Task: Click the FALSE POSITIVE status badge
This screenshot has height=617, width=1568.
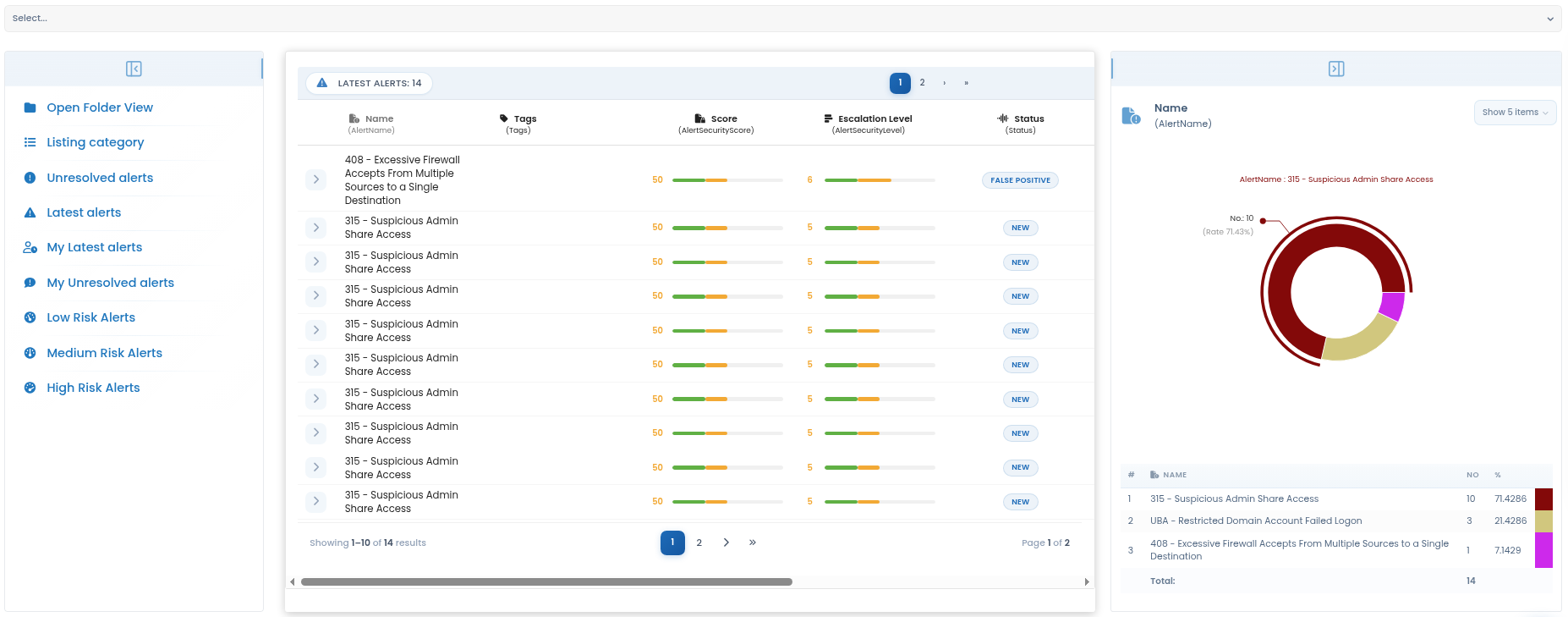Action: (1020, 180)
